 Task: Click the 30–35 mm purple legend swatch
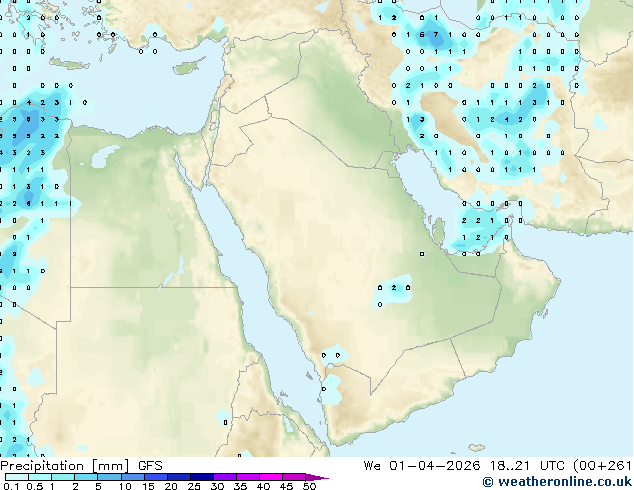[225, 477]
